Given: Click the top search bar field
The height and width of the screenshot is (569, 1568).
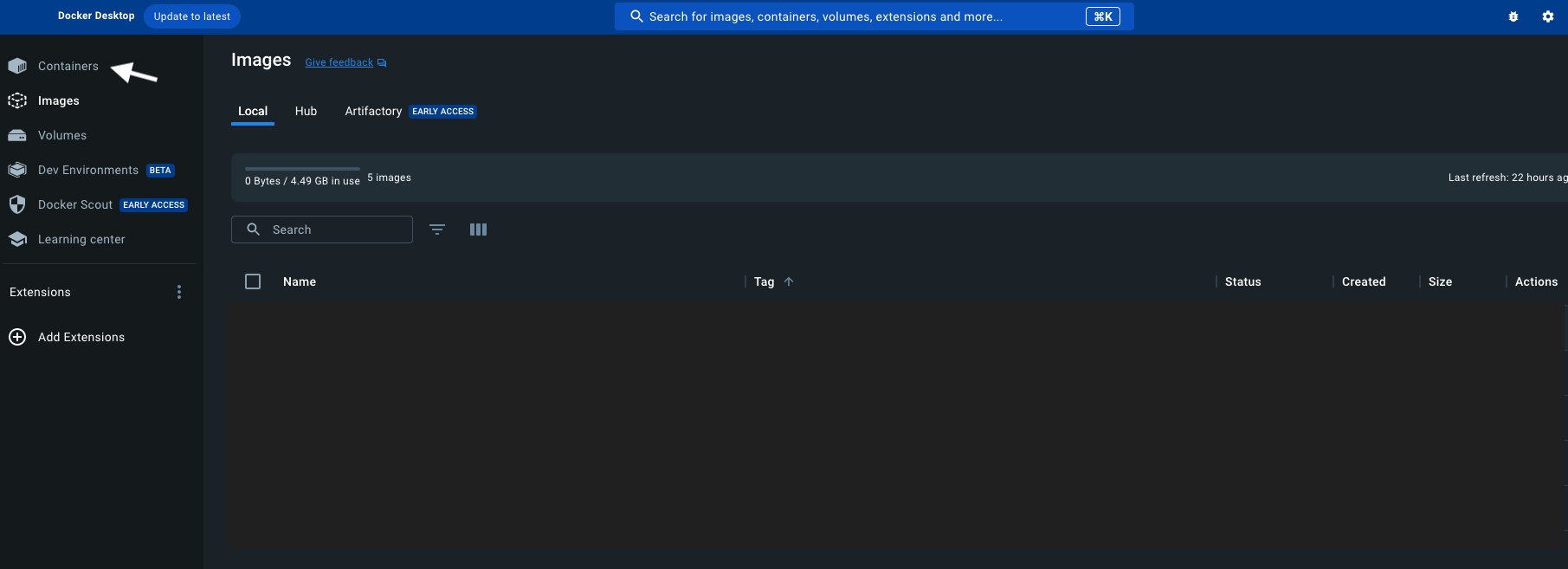Looking at the screenshot, I should (874, 16).
